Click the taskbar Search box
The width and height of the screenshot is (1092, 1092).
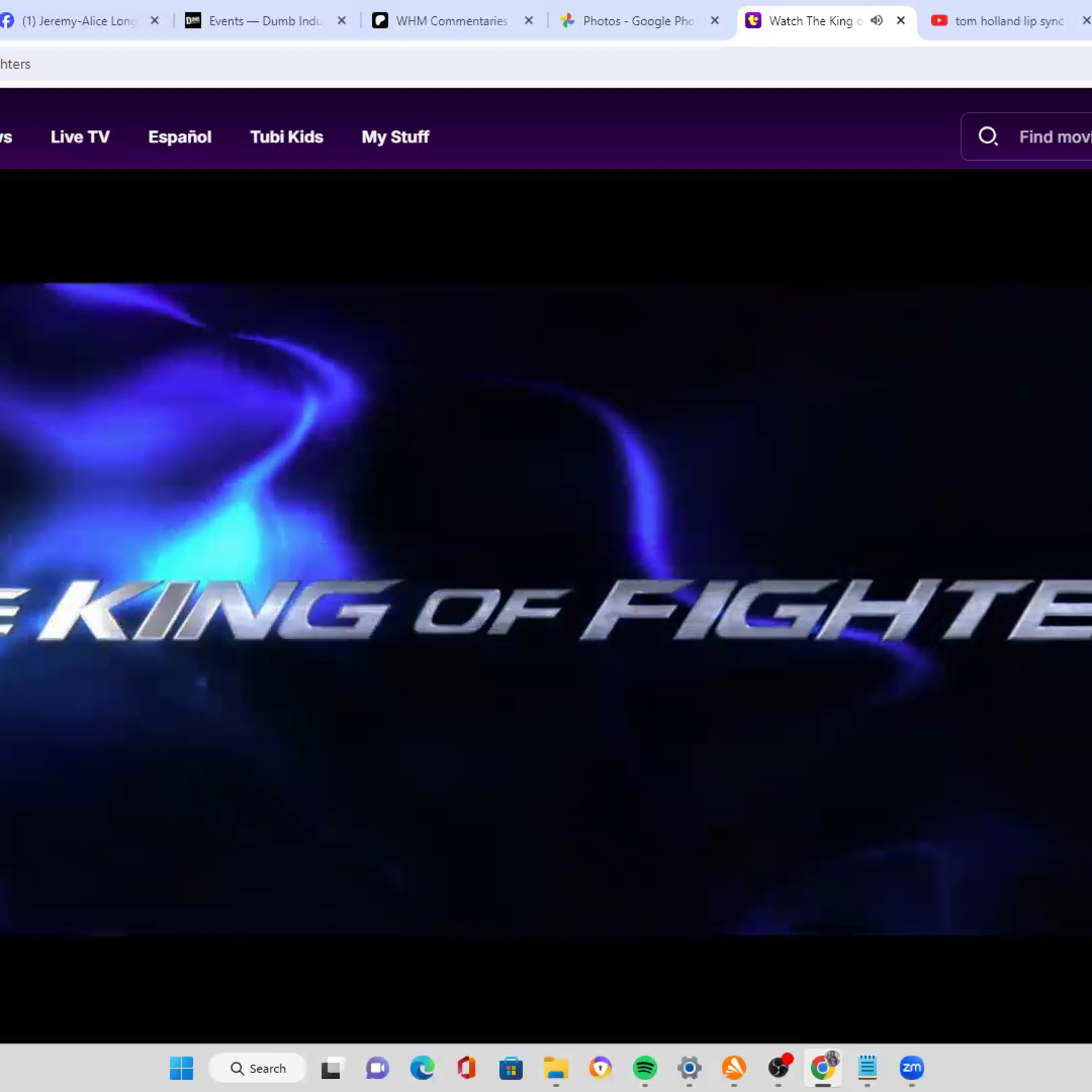pyautogui.click(x=258, y=1068)
